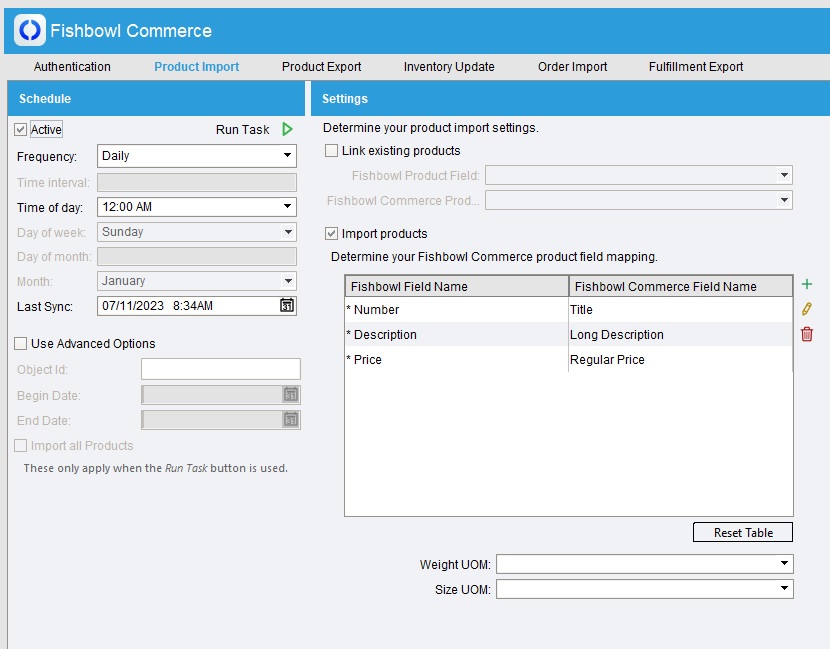Screen dimensions: 830x649
Task: Open the Last Sync calendar picker icon
Action: coord(287,305)
